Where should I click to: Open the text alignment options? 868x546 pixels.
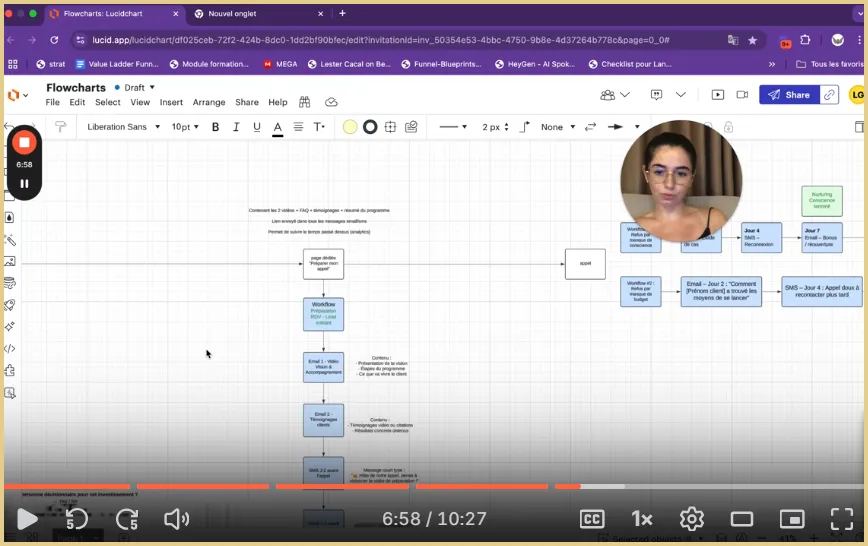coord(298,127)
